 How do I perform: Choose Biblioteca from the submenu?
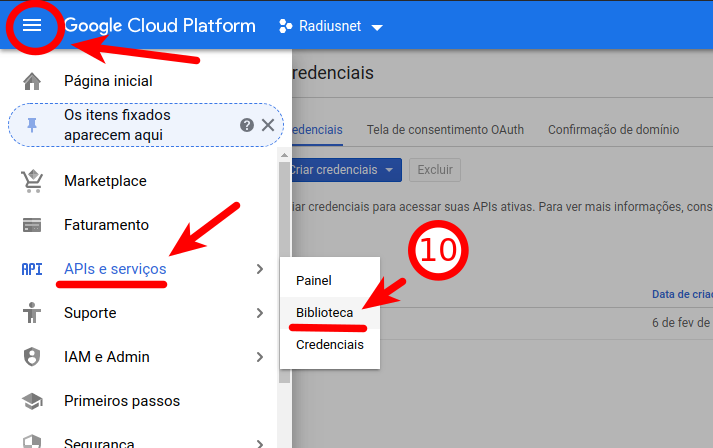[325, 313]
